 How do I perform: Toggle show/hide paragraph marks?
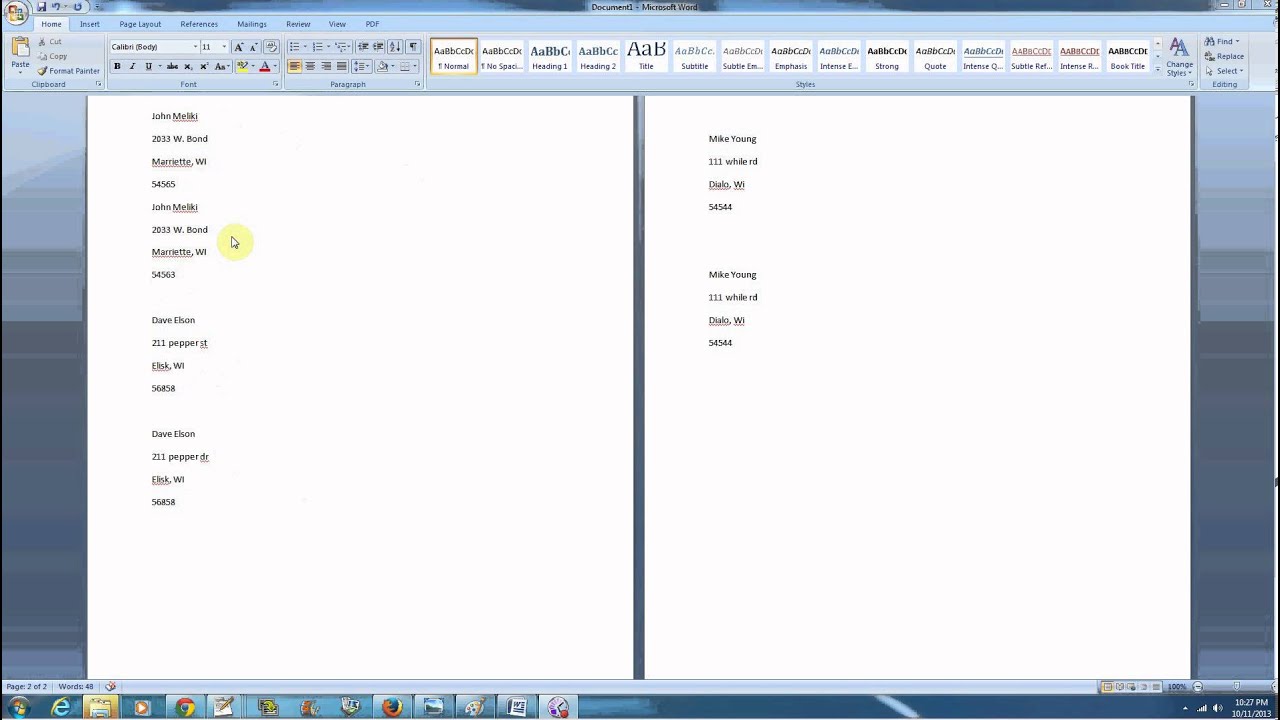[413, 47]
